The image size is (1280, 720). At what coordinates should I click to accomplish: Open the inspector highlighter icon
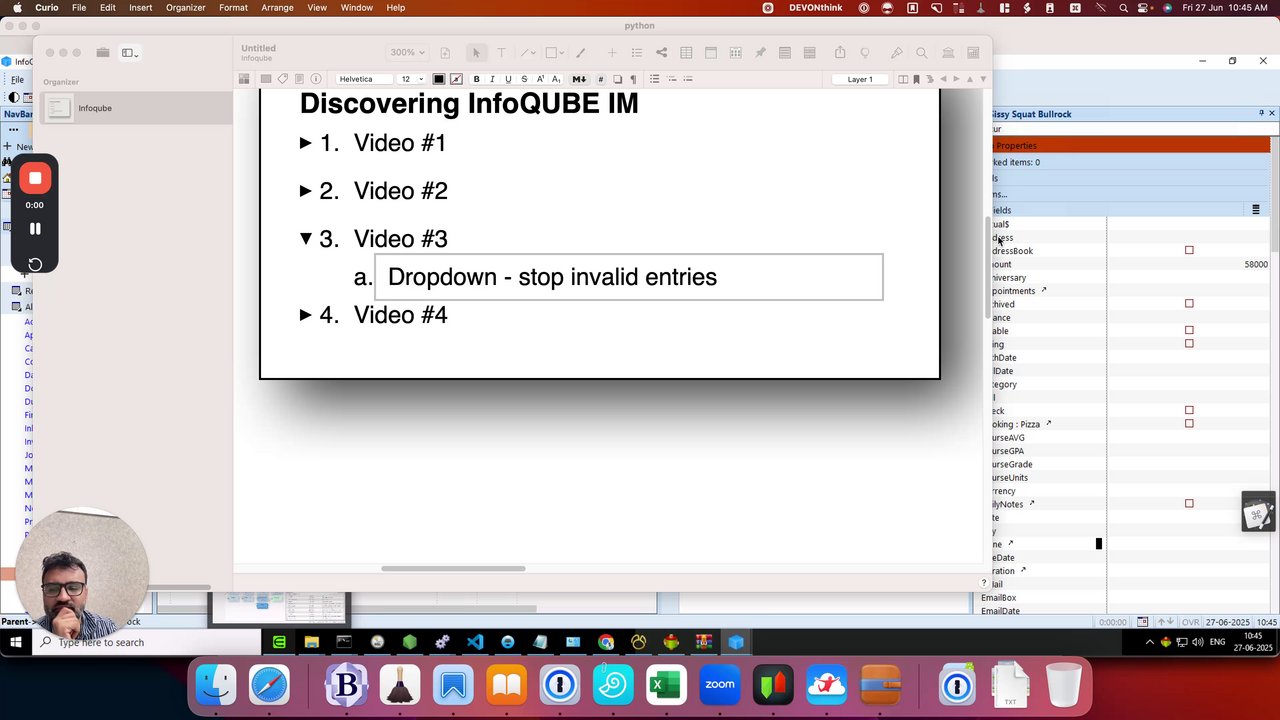(896, 53)
